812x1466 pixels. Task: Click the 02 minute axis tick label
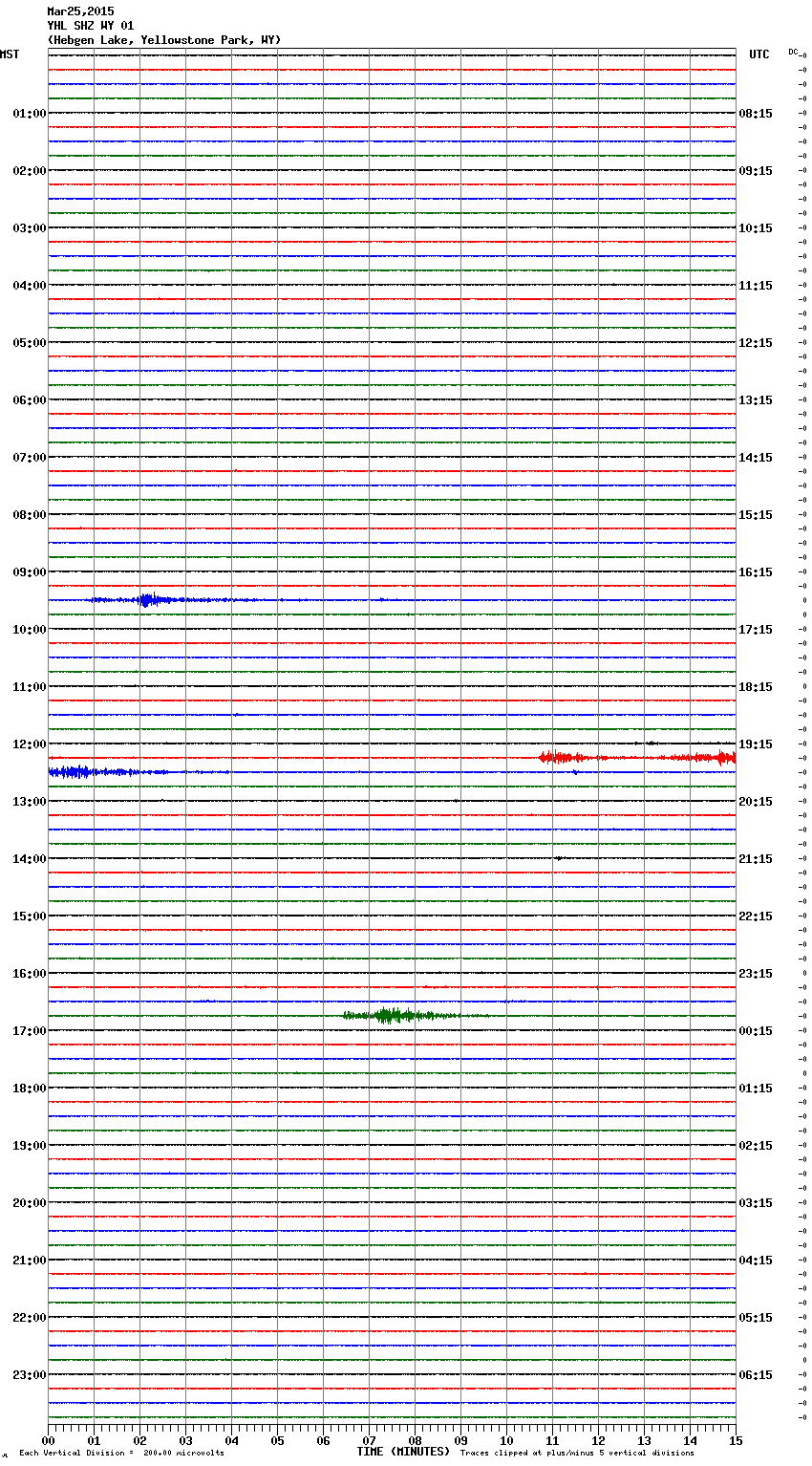click(139, 1441)
